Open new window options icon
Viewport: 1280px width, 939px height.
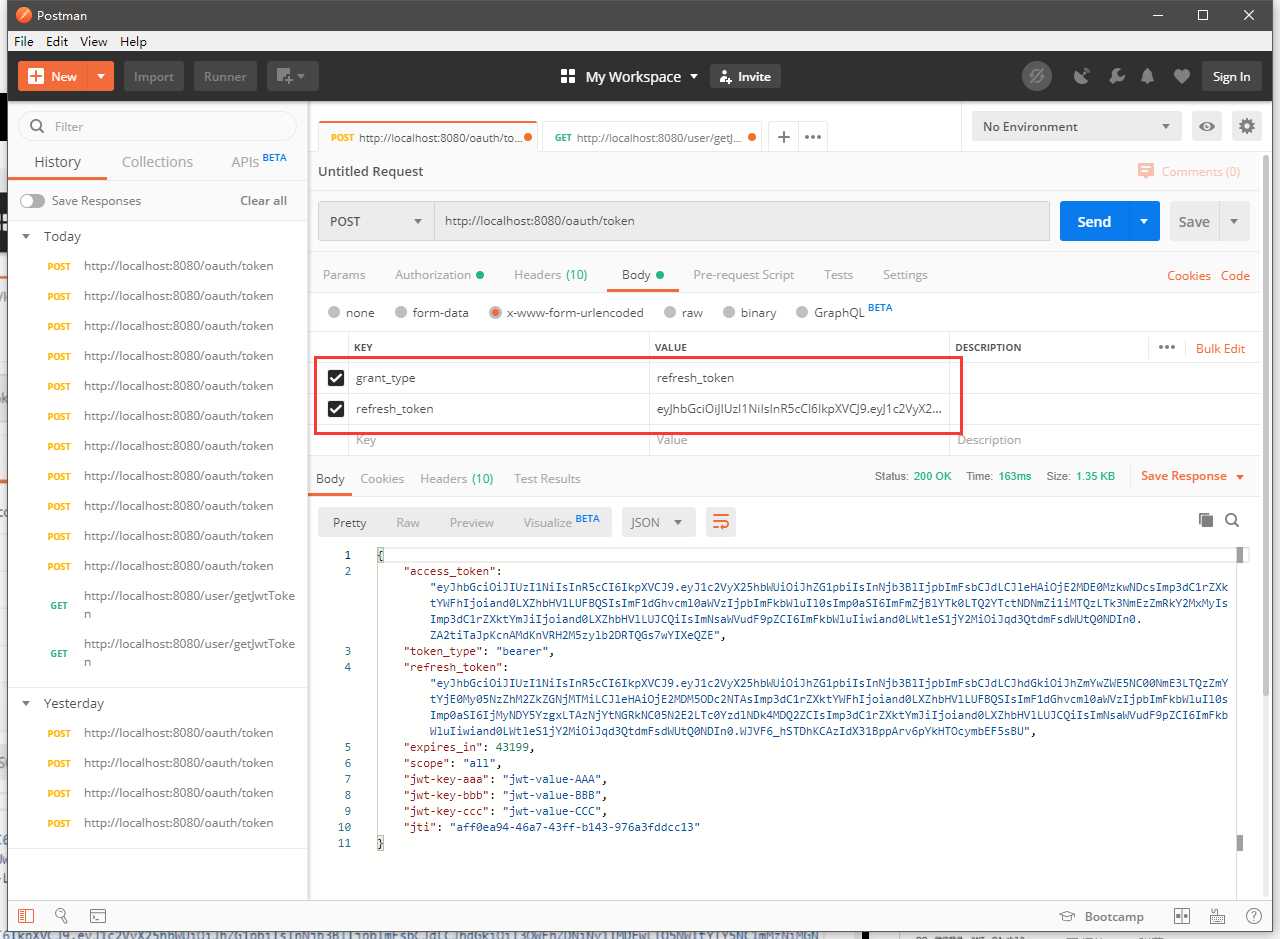[292, 76]
